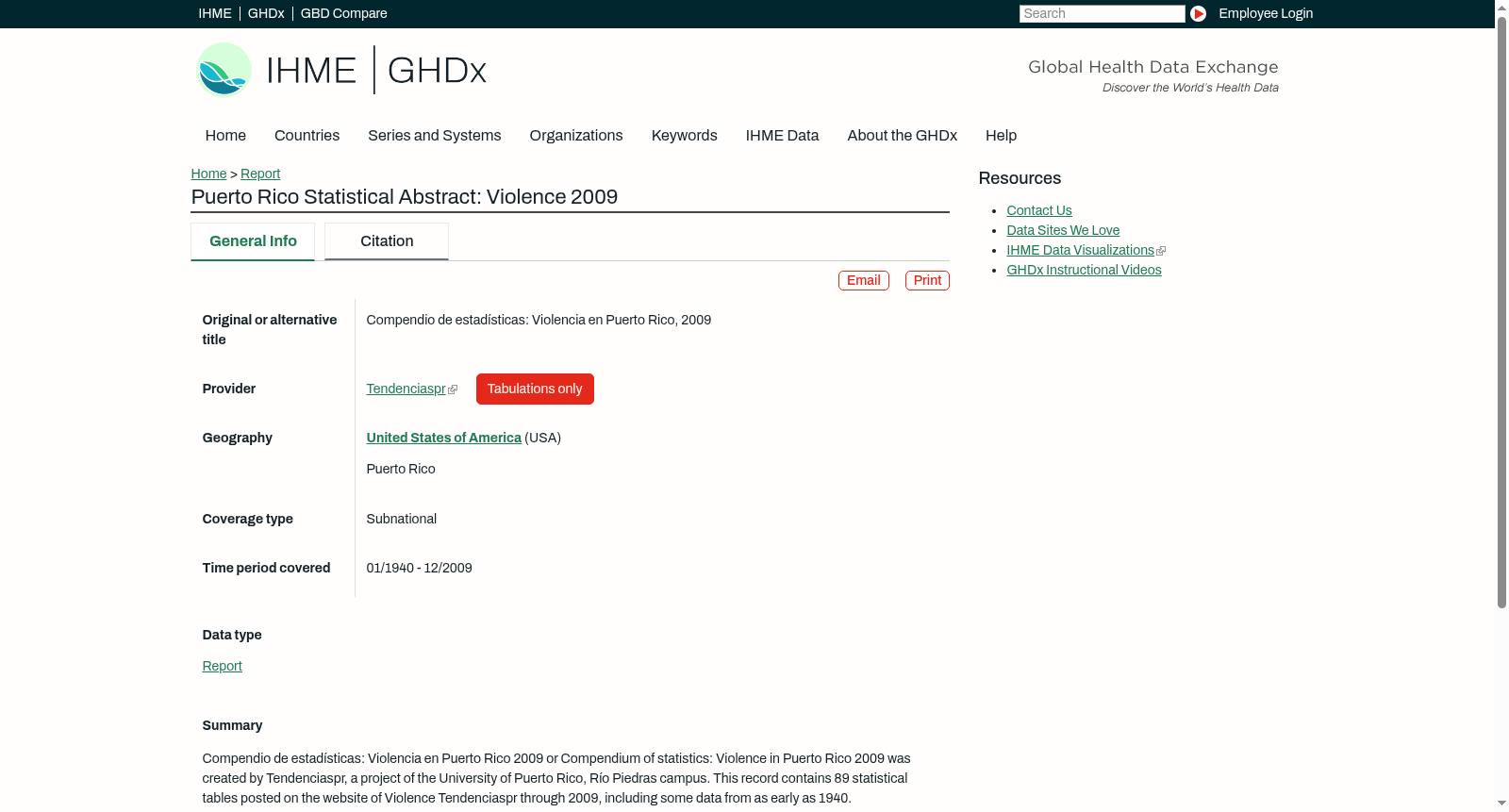Click the external link icon beside Tendenciaspr
The width and height of the screenshot is (1509, 812).
click(x=453, y=389)
